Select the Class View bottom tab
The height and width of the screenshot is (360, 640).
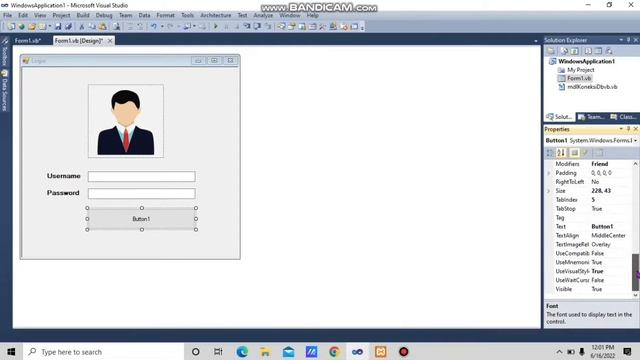coord(623,117)
